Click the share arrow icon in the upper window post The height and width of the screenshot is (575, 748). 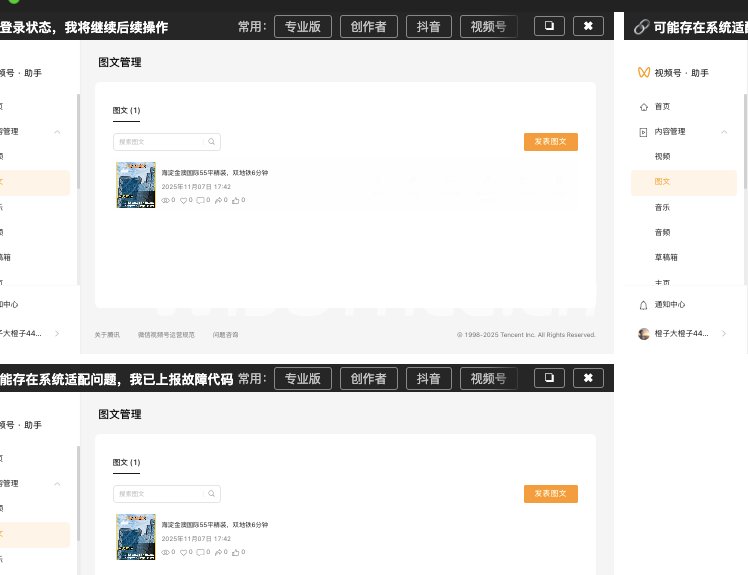coord(218,200)
